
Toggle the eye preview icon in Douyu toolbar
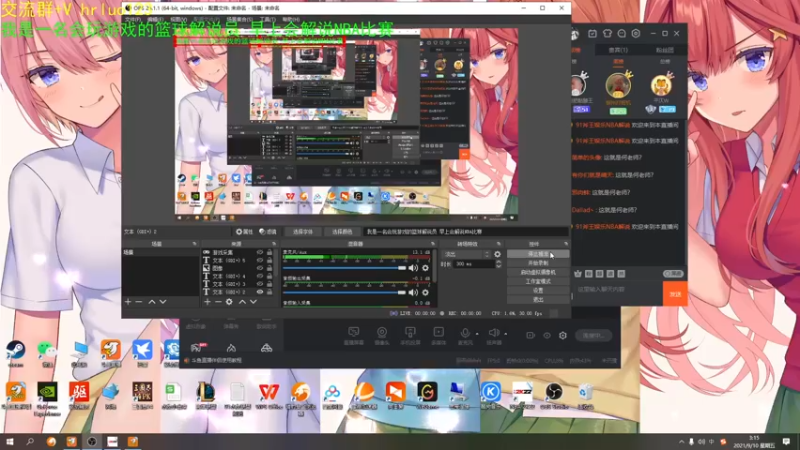[x=547, y=335]
